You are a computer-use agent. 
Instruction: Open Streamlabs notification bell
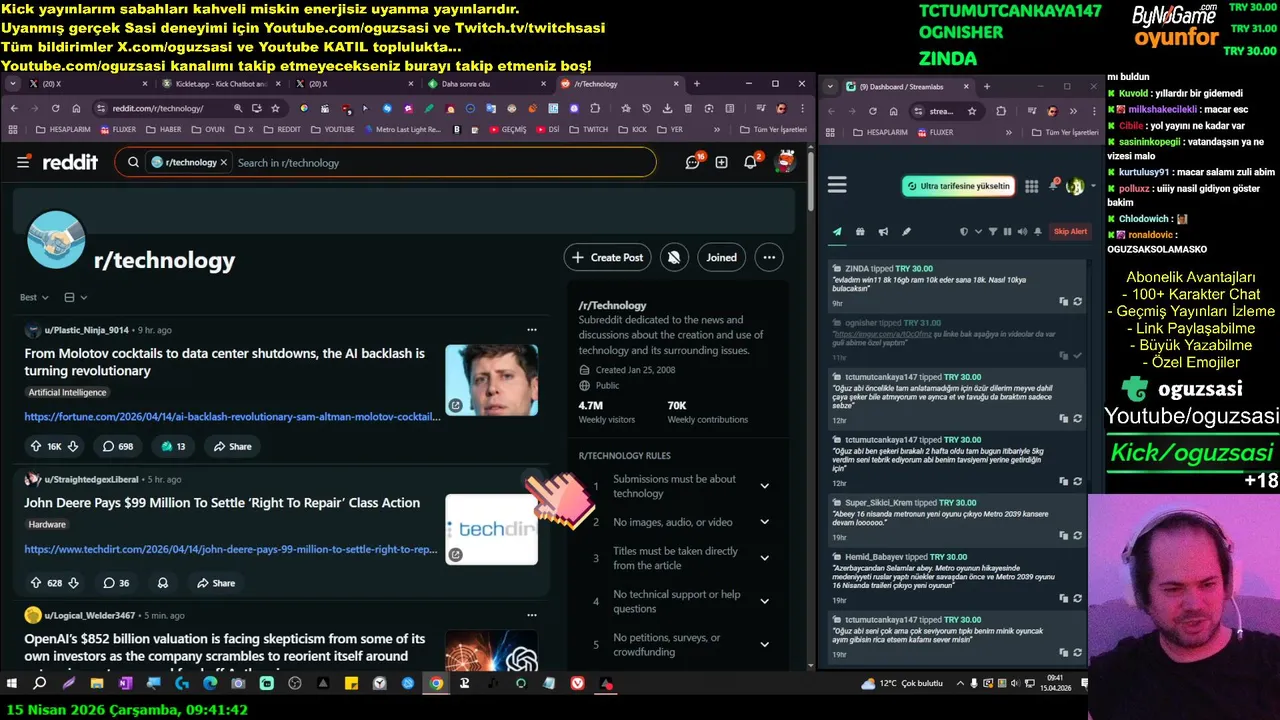click(x=1053, y=185)
